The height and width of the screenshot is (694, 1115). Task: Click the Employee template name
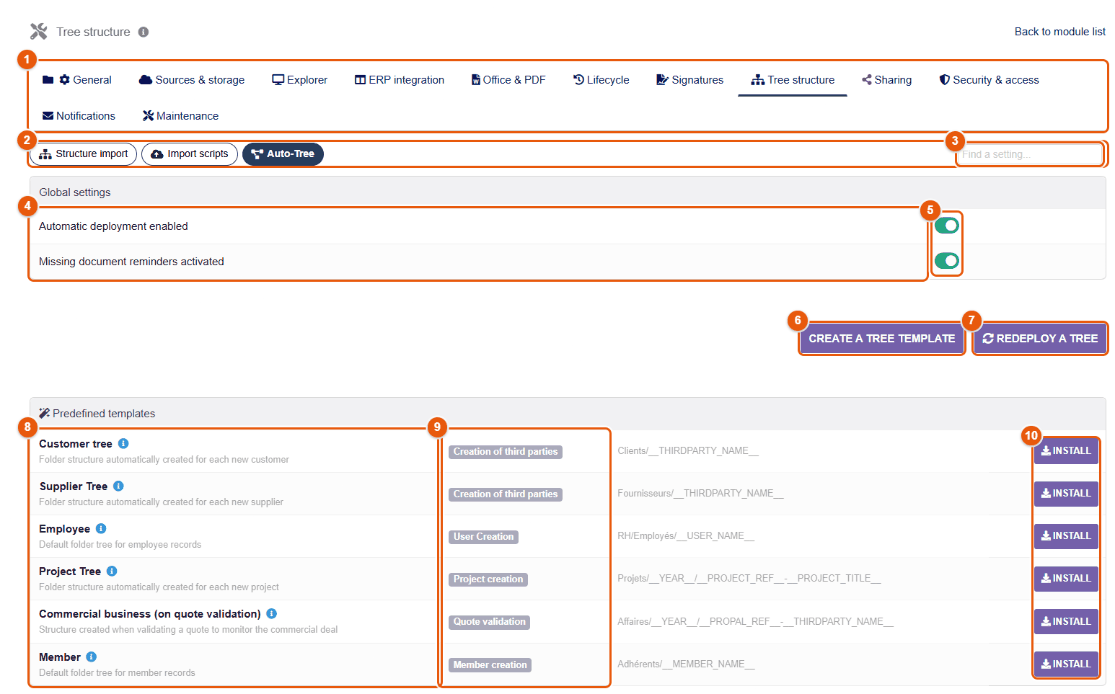(x=65, y=529)
